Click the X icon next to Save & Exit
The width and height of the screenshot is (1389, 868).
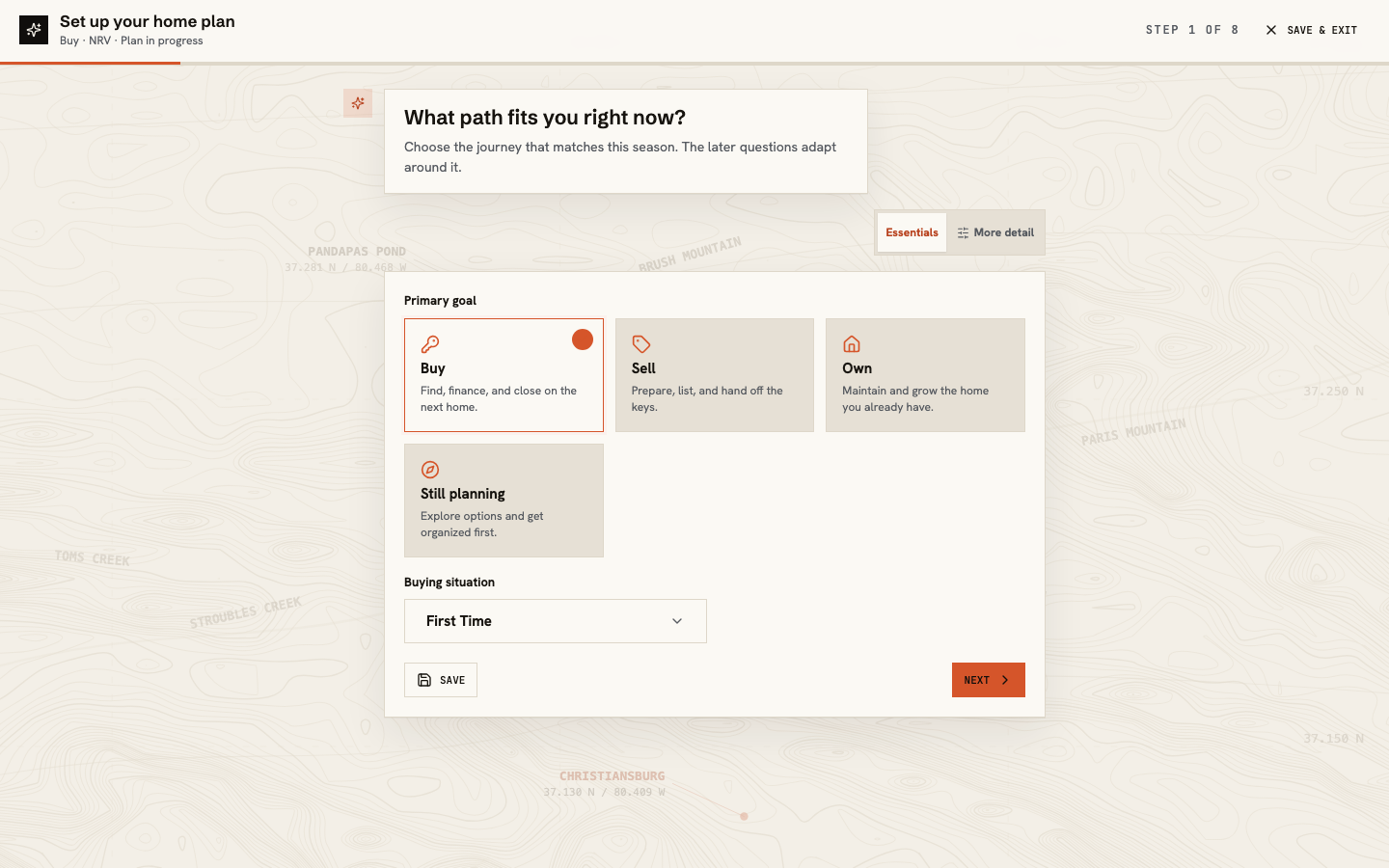[1271, 30]
